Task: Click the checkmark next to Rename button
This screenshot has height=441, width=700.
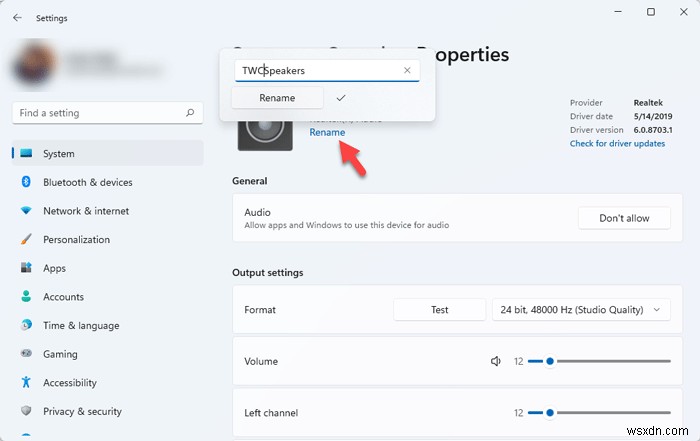Action: [x=341, y=98]
